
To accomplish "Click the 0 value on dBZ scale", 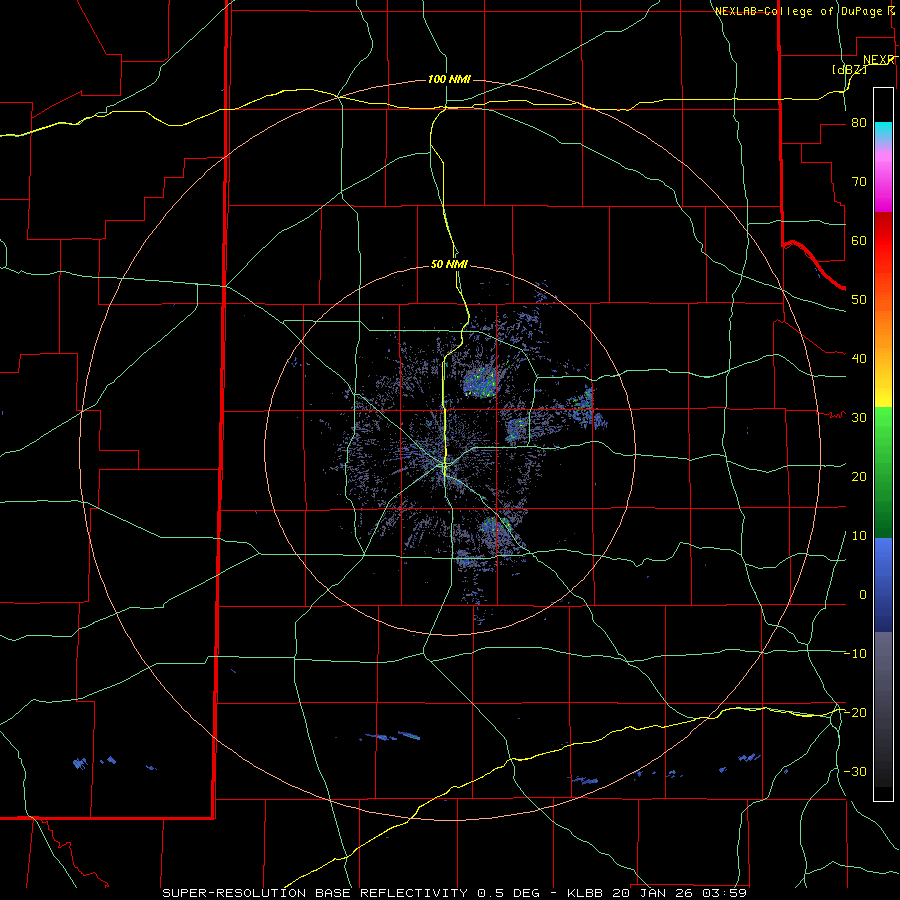I will [x=863, y=595].
